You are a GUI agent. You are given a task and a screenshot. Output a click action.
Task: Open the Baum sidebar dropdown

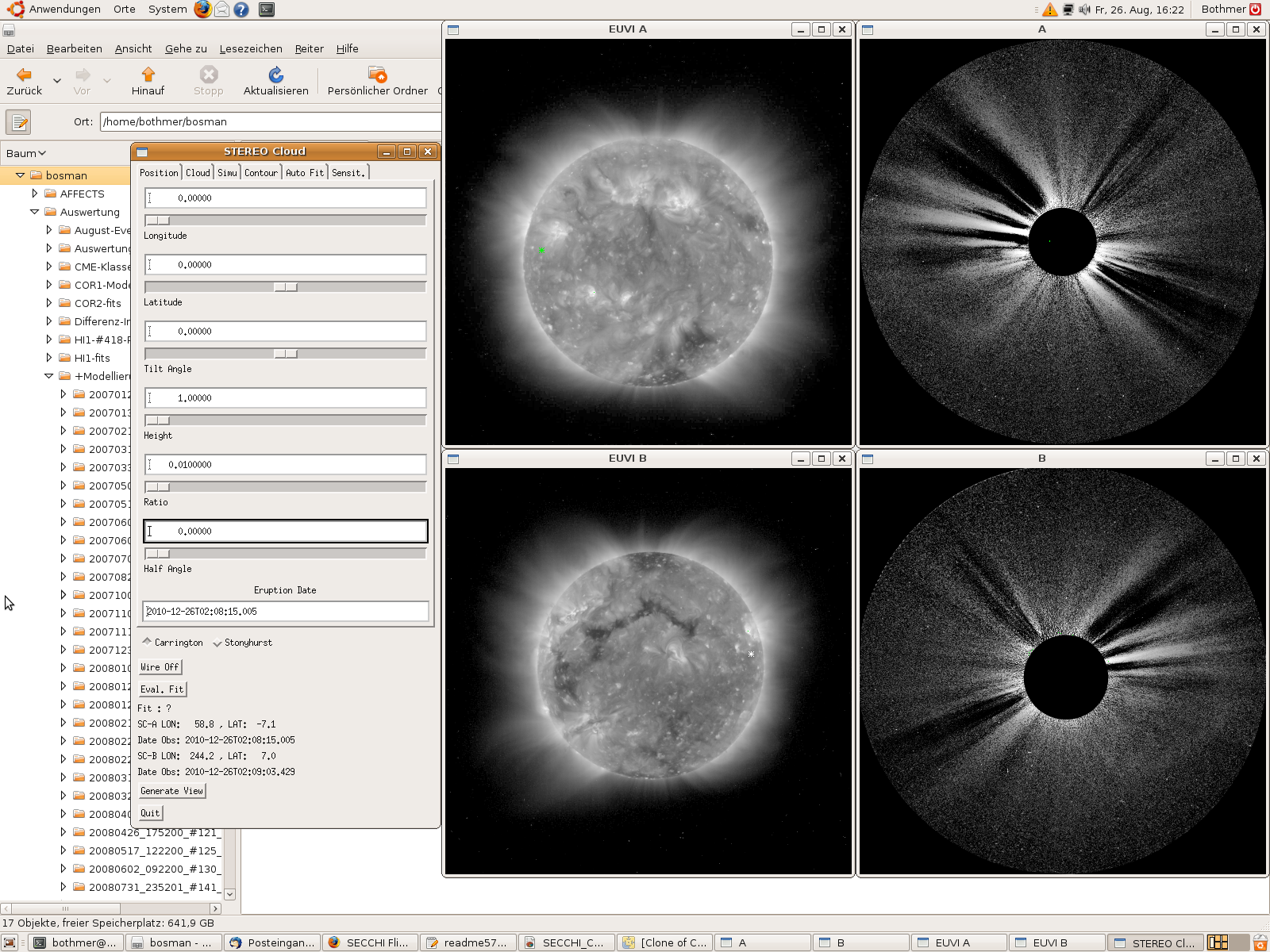[26, 153]
